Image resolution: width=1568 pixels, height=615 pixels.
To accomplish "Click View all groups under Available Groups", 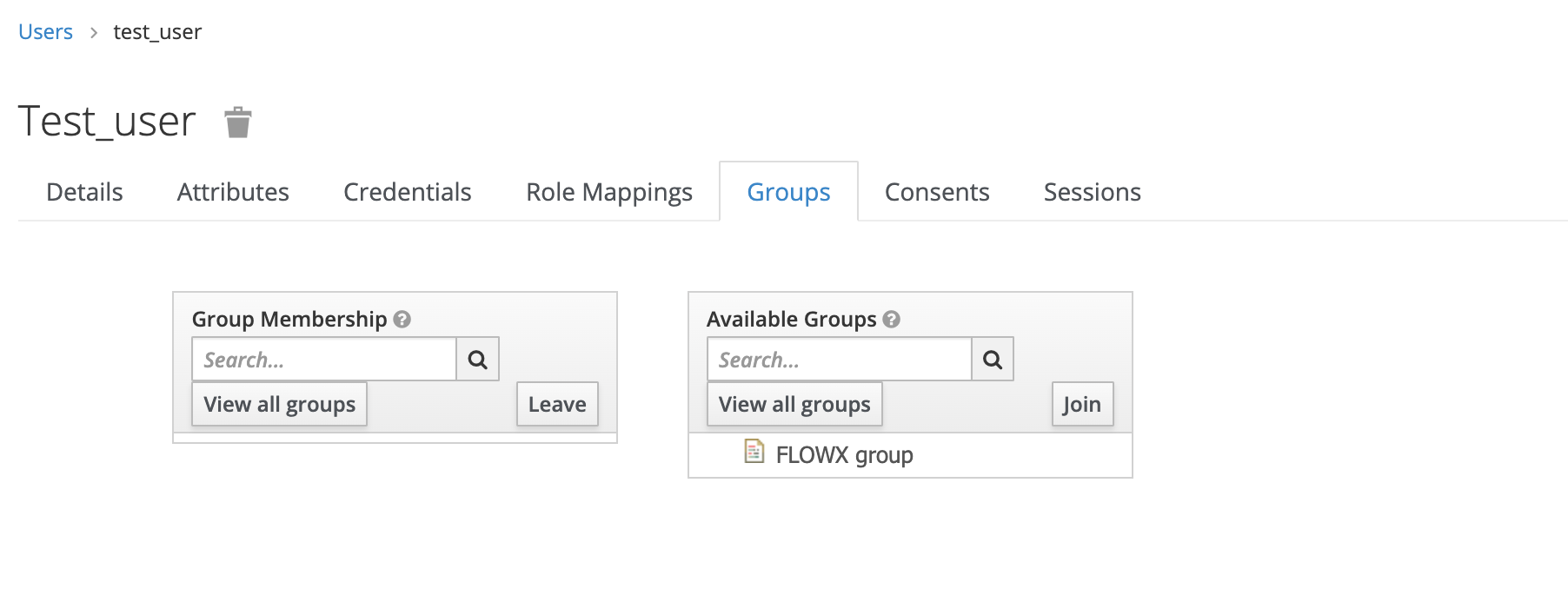I will pyautogui.click(x=794, y=405).
